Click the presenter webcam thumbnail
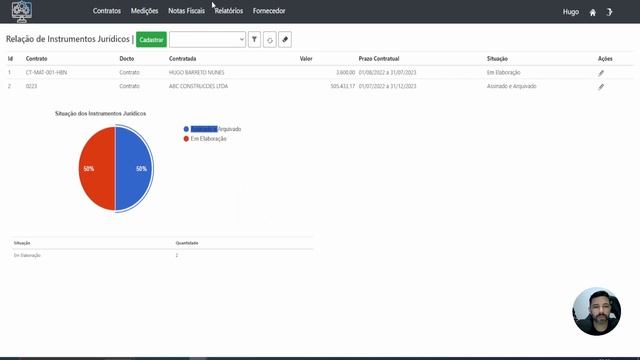Screen dimensions: 640x360 596,311
